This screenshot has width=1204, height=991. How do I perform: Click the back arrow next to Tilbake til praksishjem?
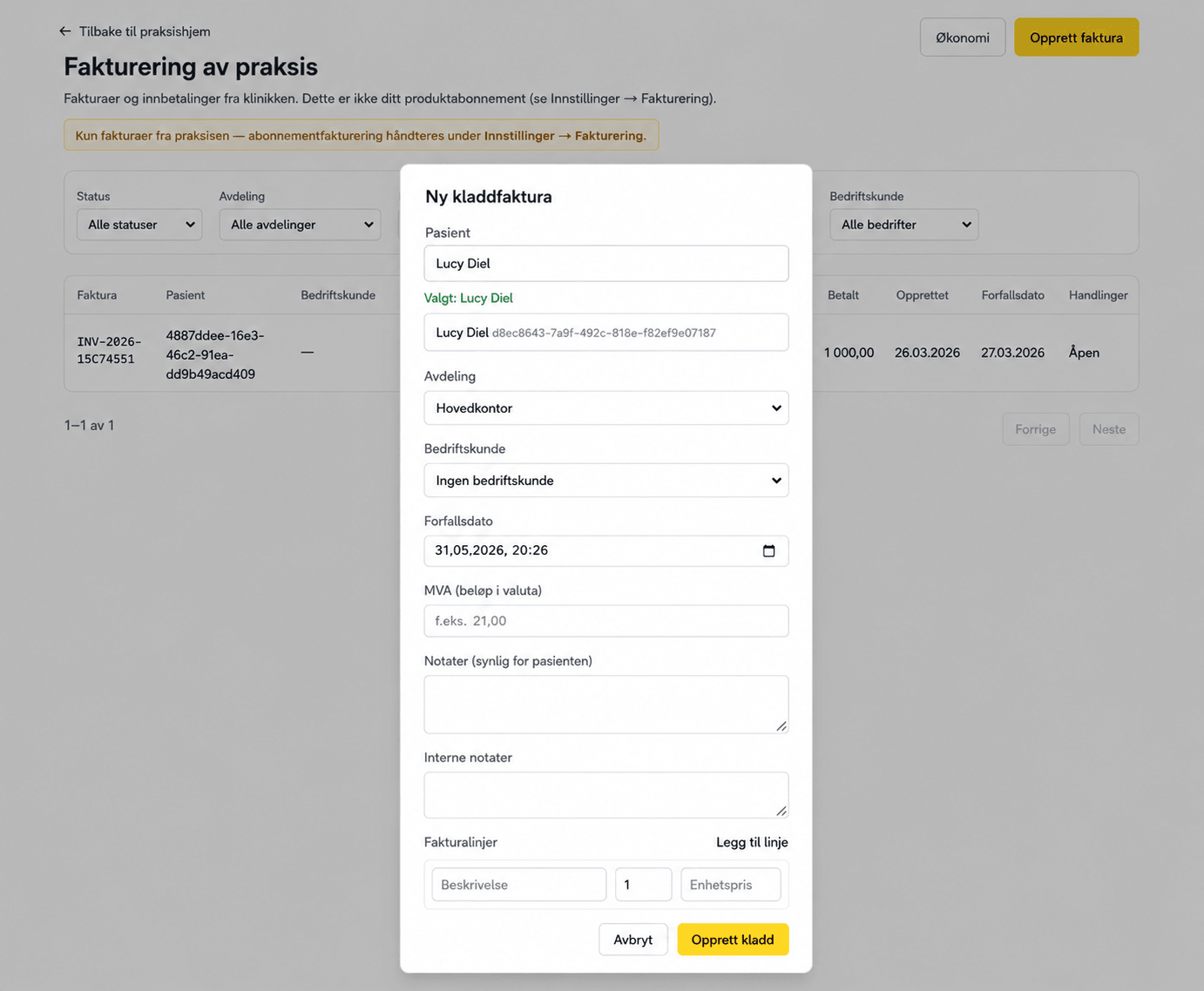click(65, 31)
